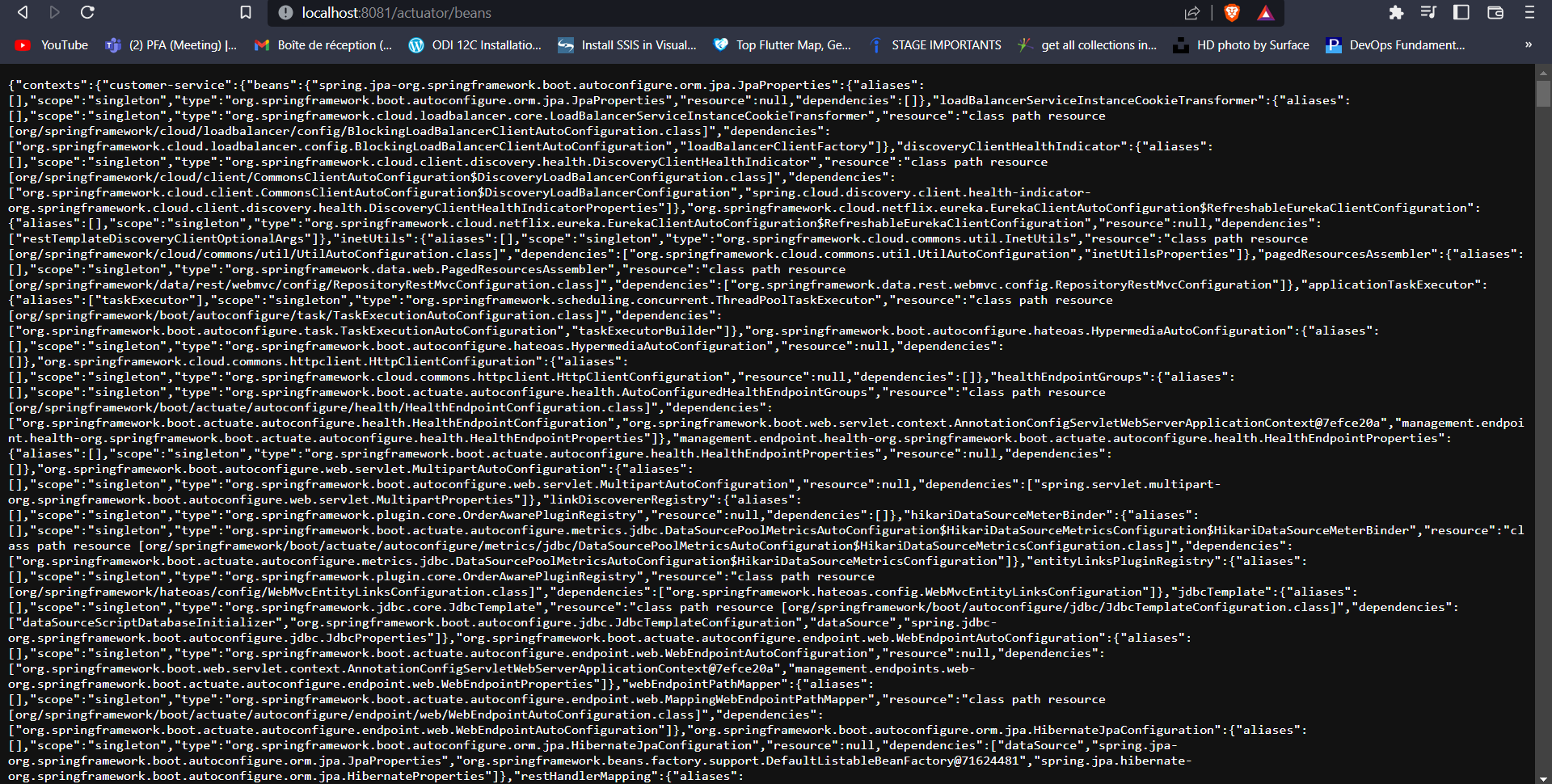Share the current page via share icon
The width and height of the screenshot is (1552, 784).
click(1194, 13)
